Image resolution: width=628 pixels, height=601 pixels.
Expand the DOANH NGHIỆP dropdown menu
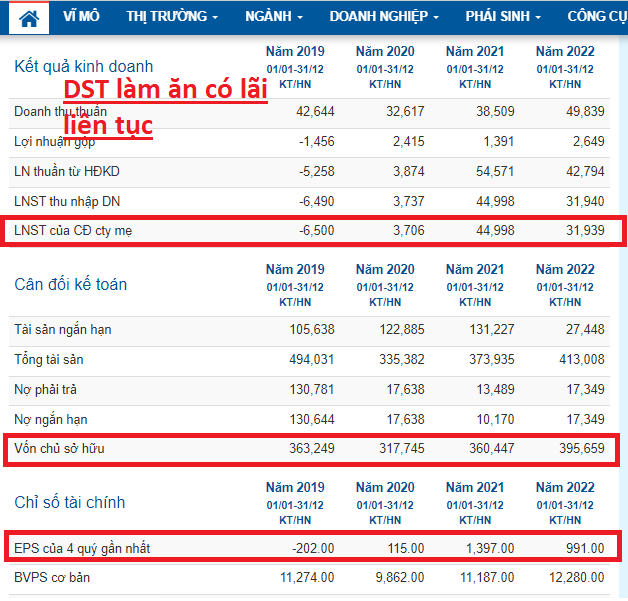click(384, 16)
